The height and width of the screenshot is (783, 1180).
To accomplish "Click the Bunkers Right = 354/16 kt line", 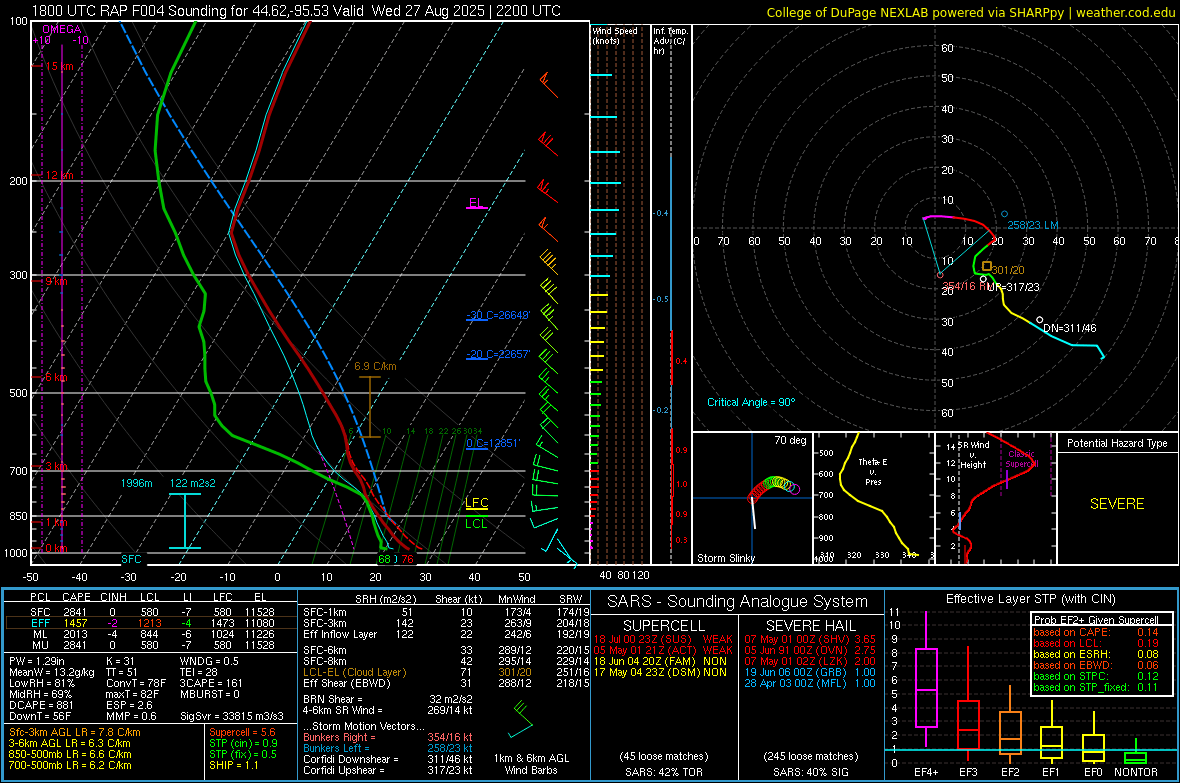I will click(388, 737).
